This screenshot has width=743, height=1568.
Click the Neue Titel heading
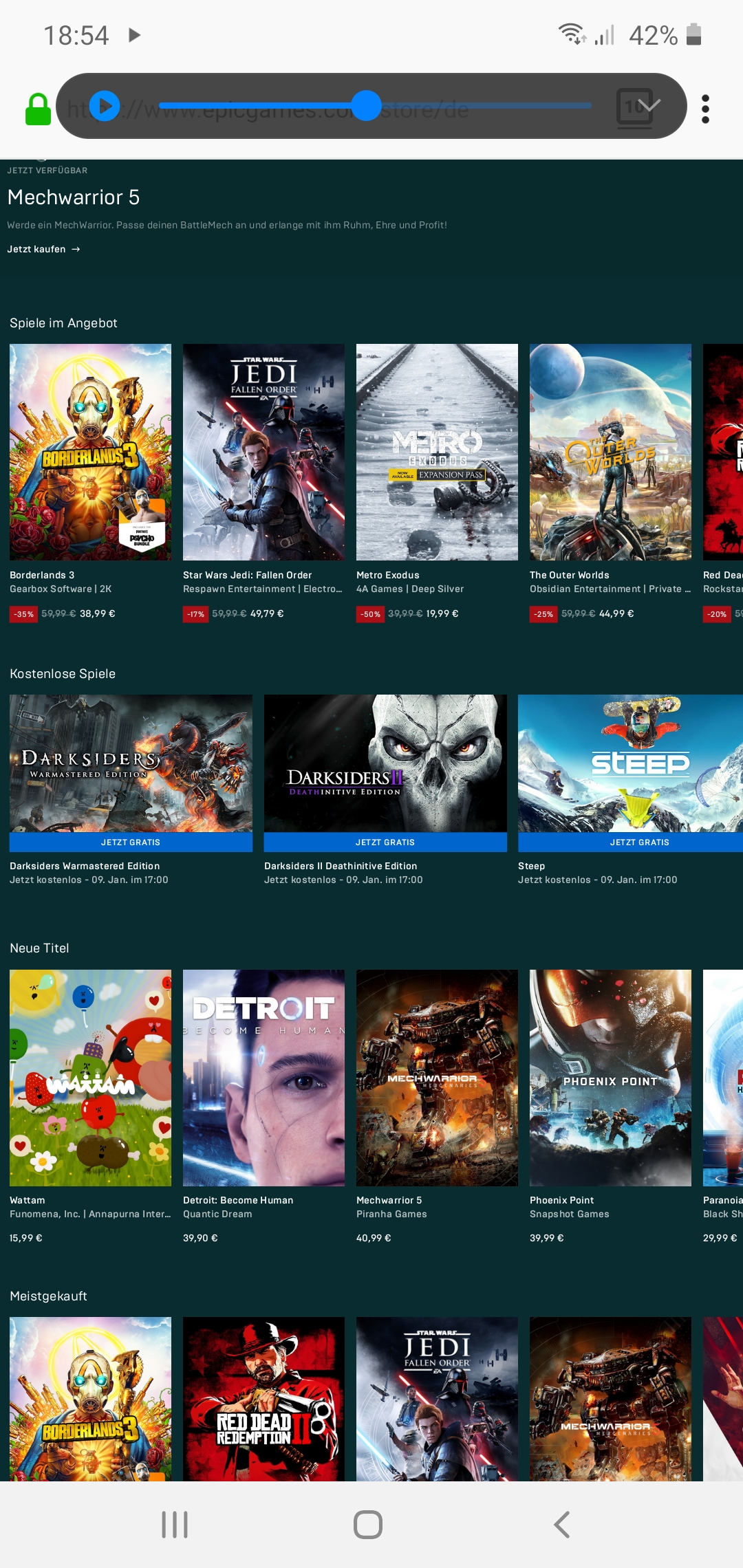(x=39, y=948)
